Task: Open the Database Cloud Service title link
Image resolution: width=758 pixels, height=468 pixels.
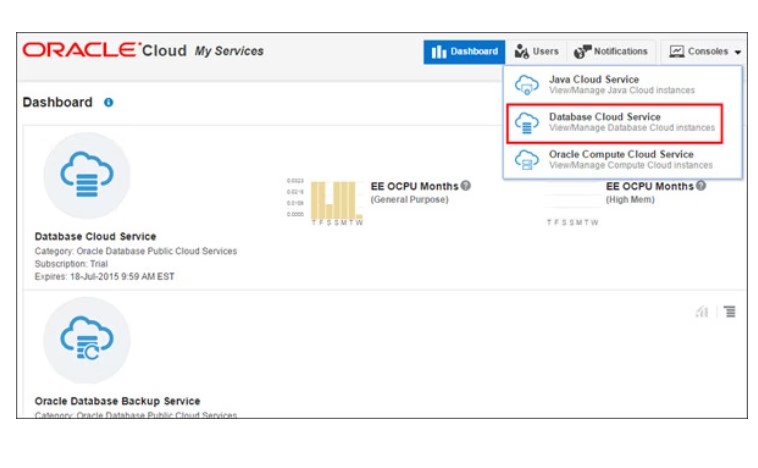Action: [95, 236]
